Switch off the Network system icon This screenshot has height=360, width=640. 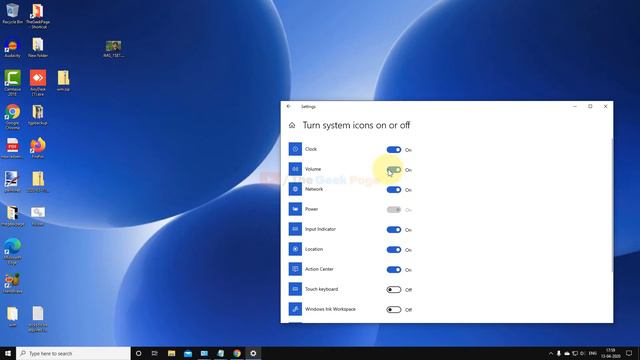394,190
